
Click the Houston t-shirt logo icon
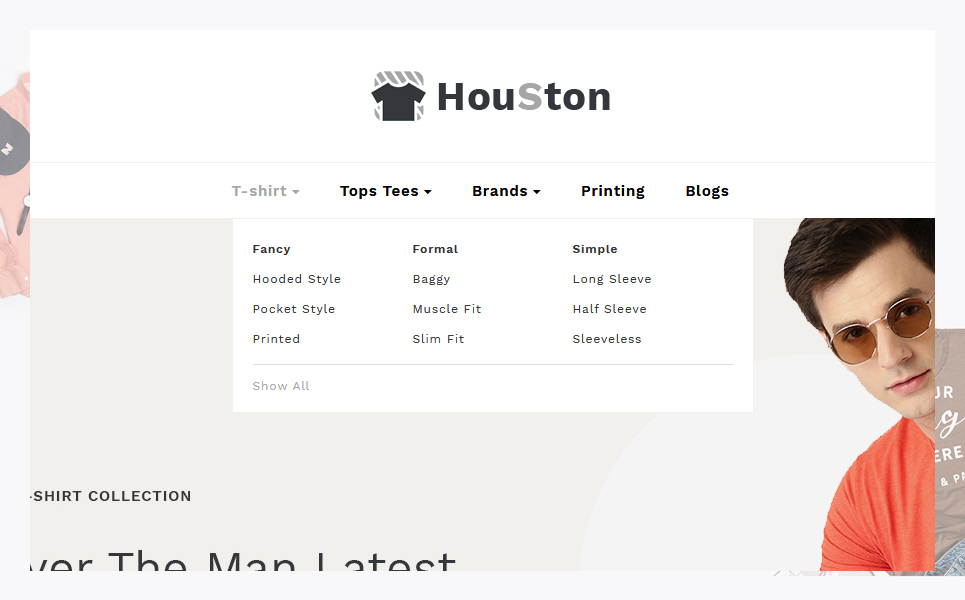coord(398,96)
